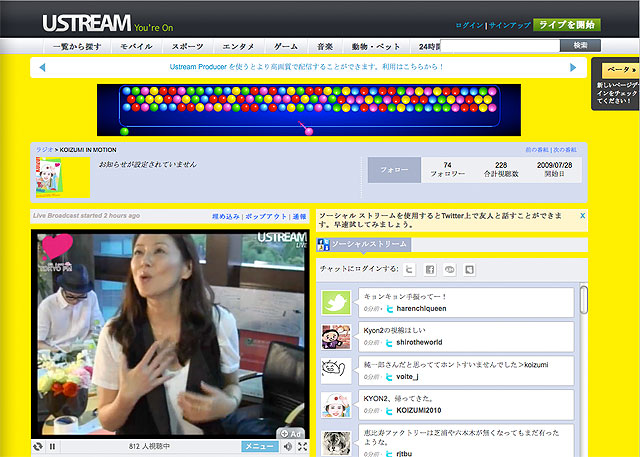Open the 音楽 category

[x=325, y=47]
